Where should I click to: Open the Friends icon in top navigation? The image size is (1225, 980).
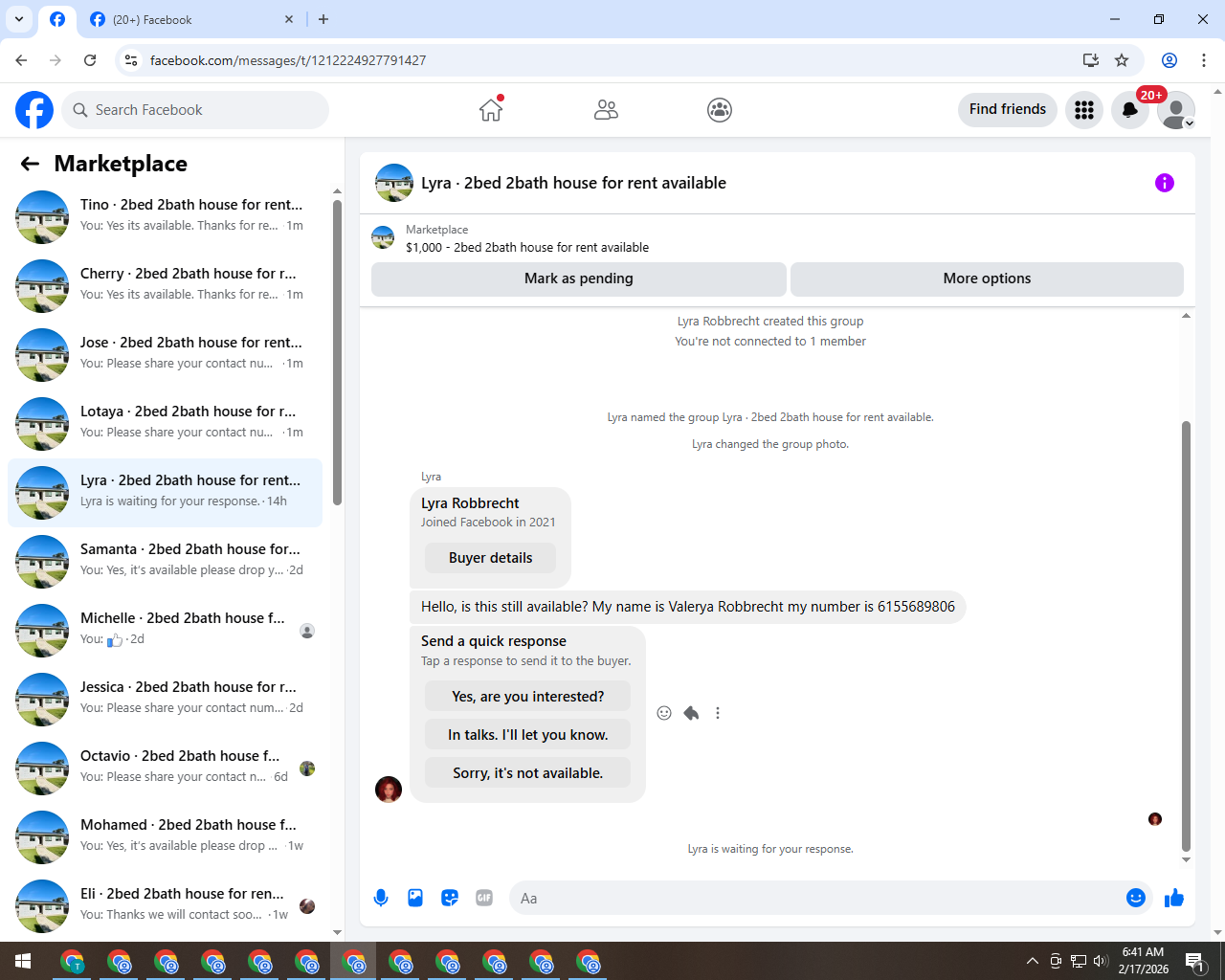point(606,110)
